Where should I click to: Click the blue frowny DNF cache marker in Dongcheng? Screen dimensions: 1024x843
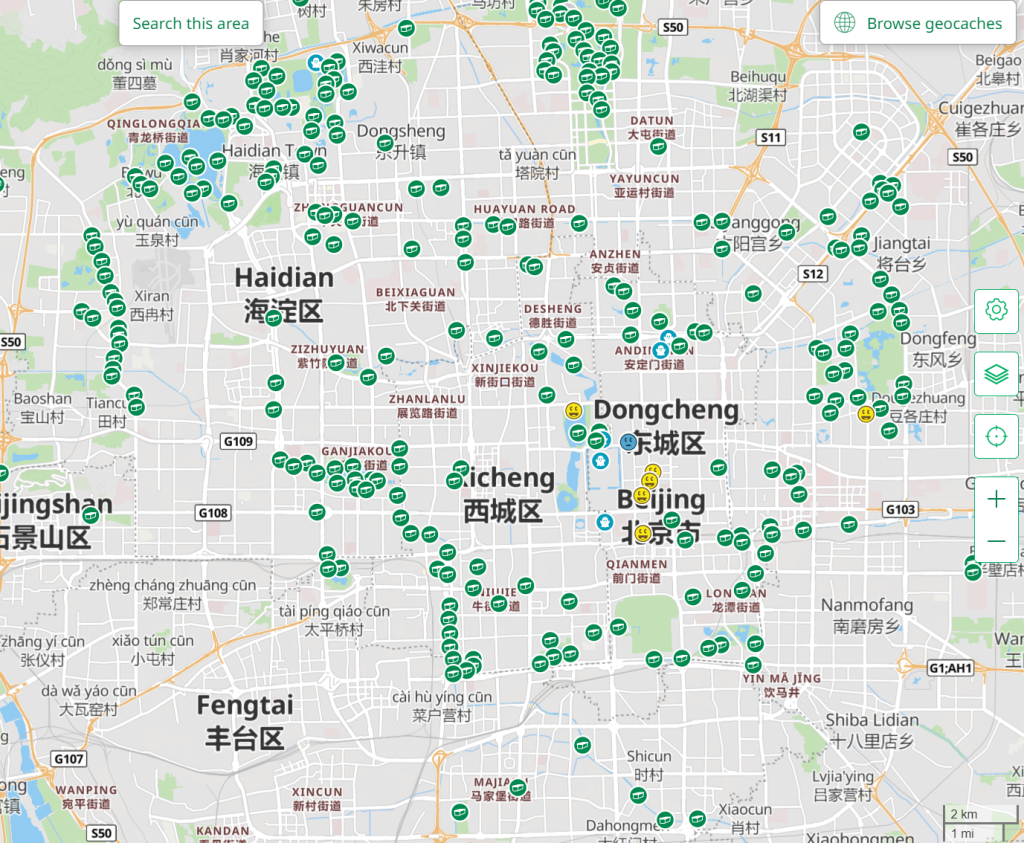(x=628, y=440)
